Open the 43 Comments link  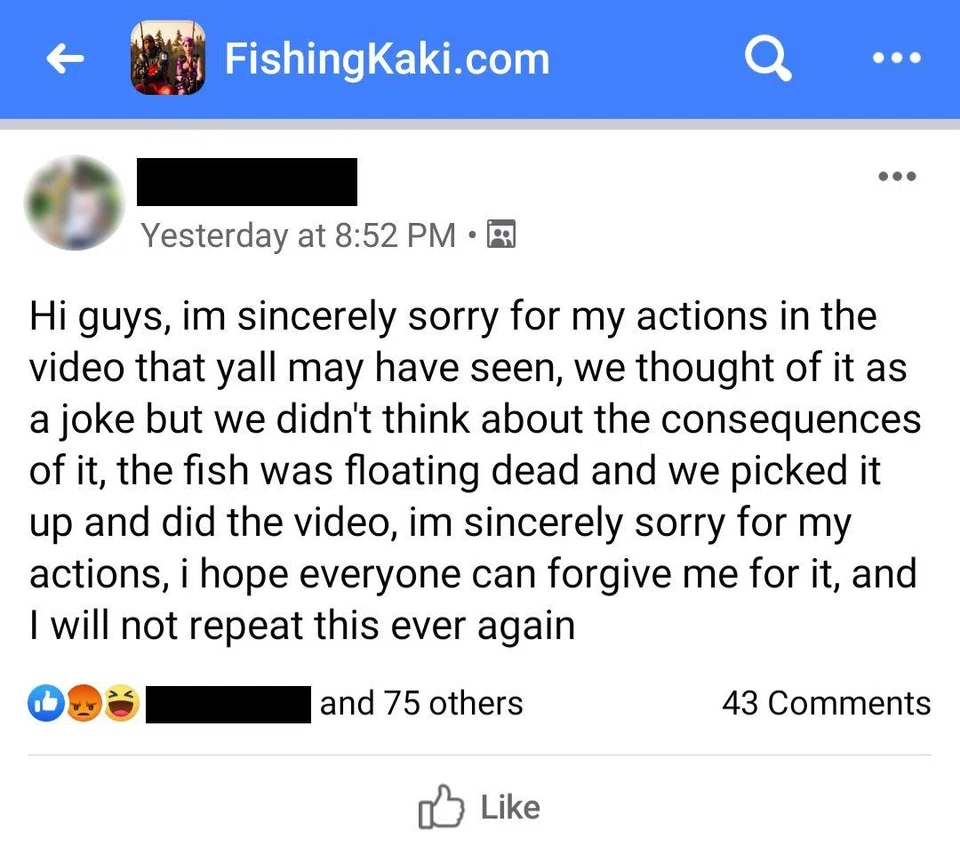[x=825, y=703]
